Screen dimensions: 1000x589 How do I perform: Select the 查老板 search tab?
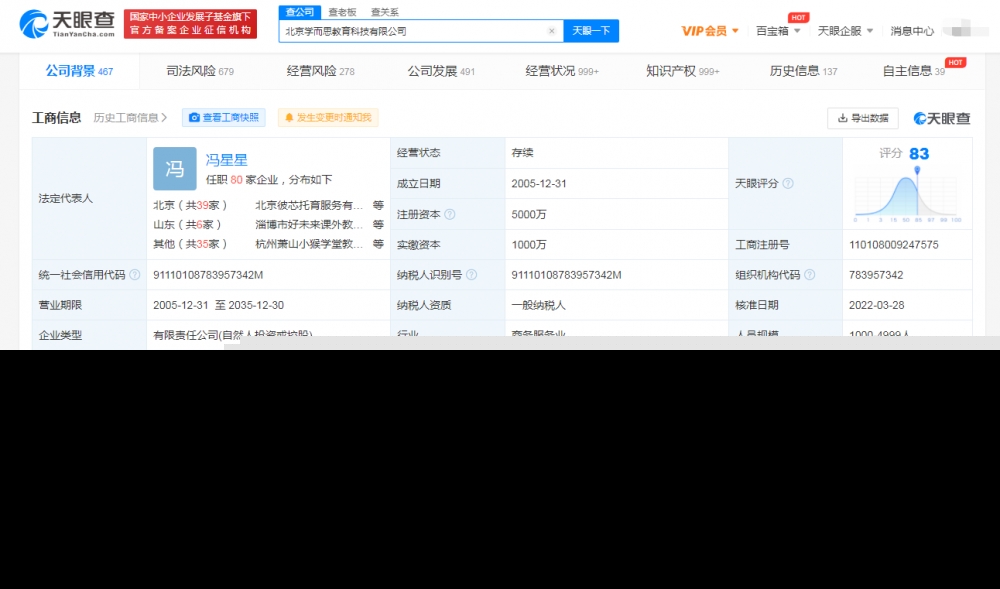[342, 12]
